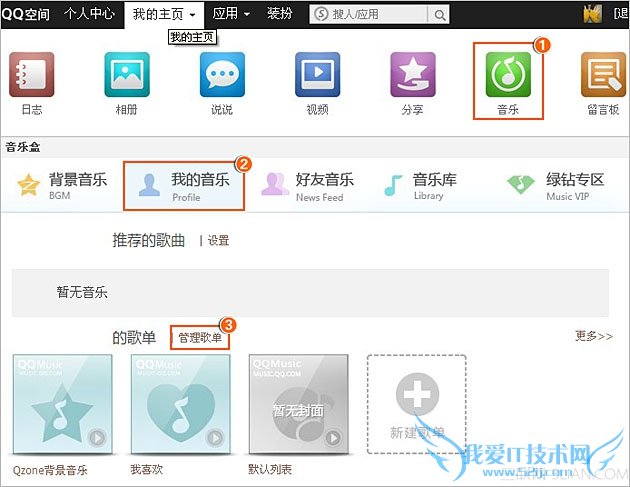Switch to 绿钻专区 Music VIP tab

556,186
